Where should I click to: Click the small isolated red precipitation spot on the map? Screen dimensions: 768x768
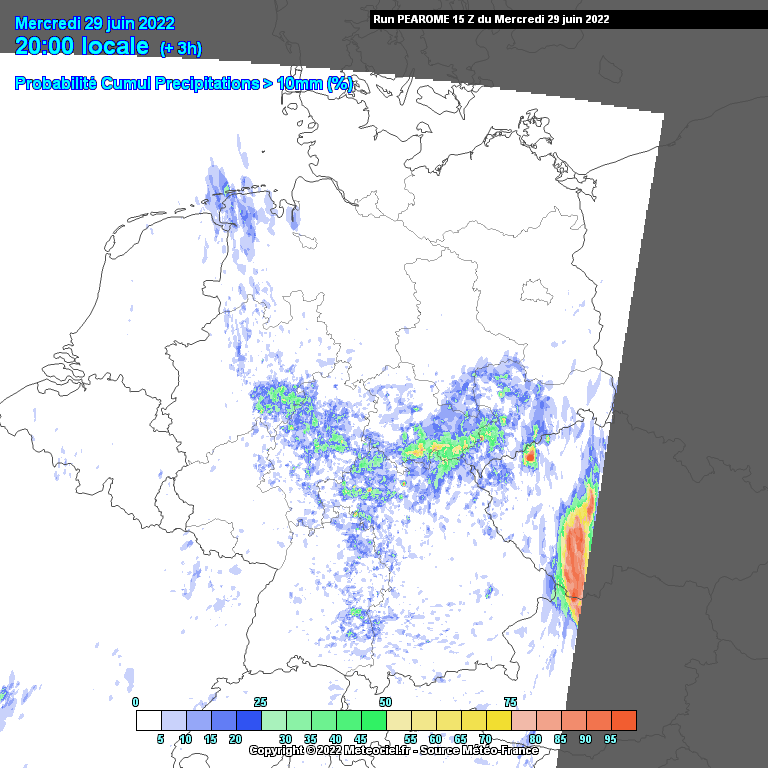(530, 457)
